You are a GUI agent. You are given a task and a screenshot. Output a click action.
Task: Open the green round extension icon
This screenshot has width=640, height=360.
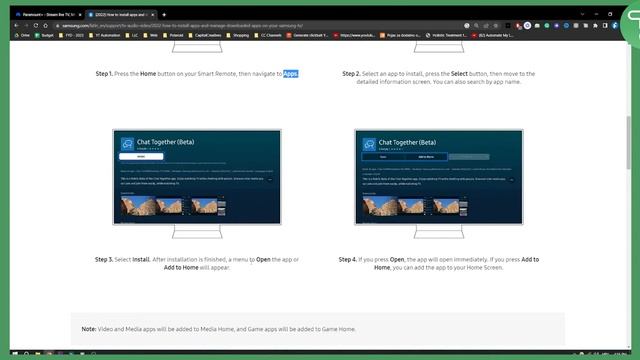tap(547, 25)
